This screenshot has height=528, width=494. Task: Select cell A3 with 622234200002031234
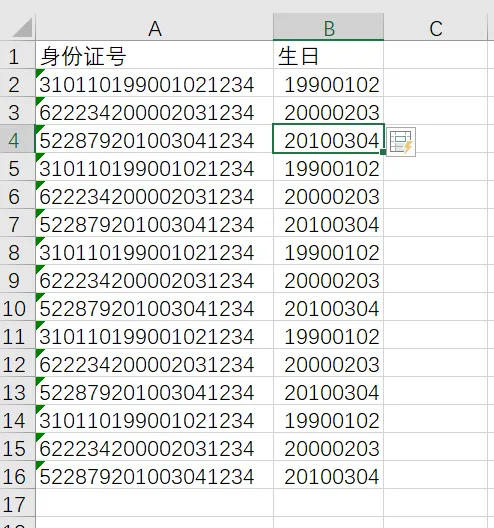(154, 111)
